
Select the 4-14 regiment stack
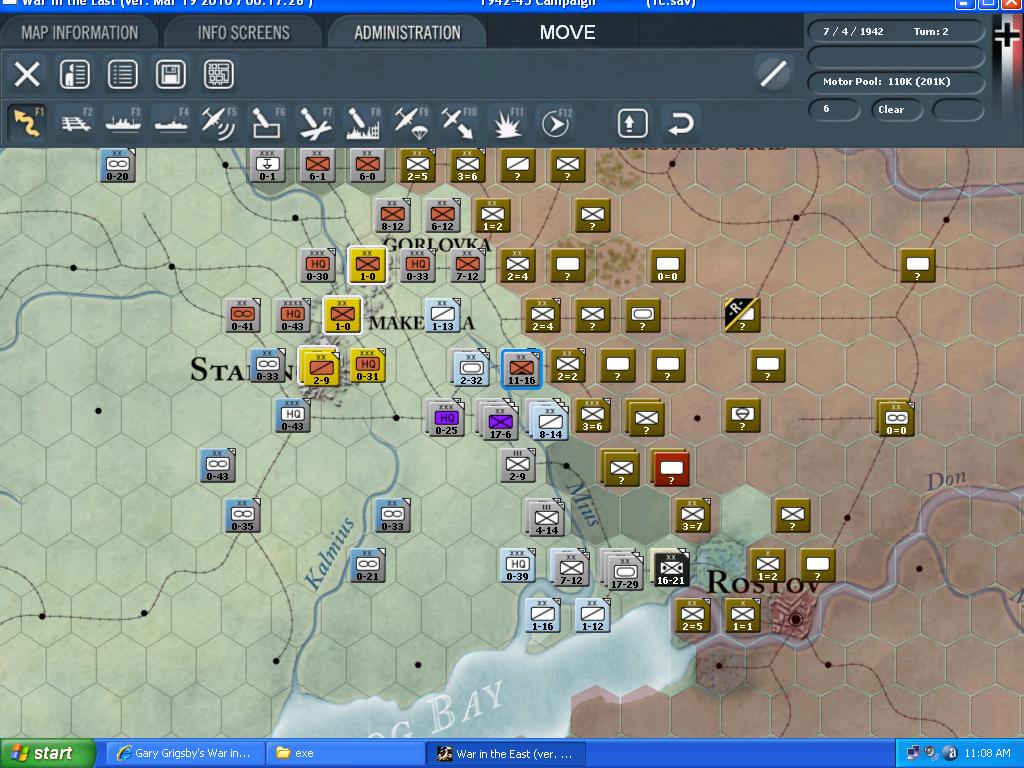click(x=545, y=517)
